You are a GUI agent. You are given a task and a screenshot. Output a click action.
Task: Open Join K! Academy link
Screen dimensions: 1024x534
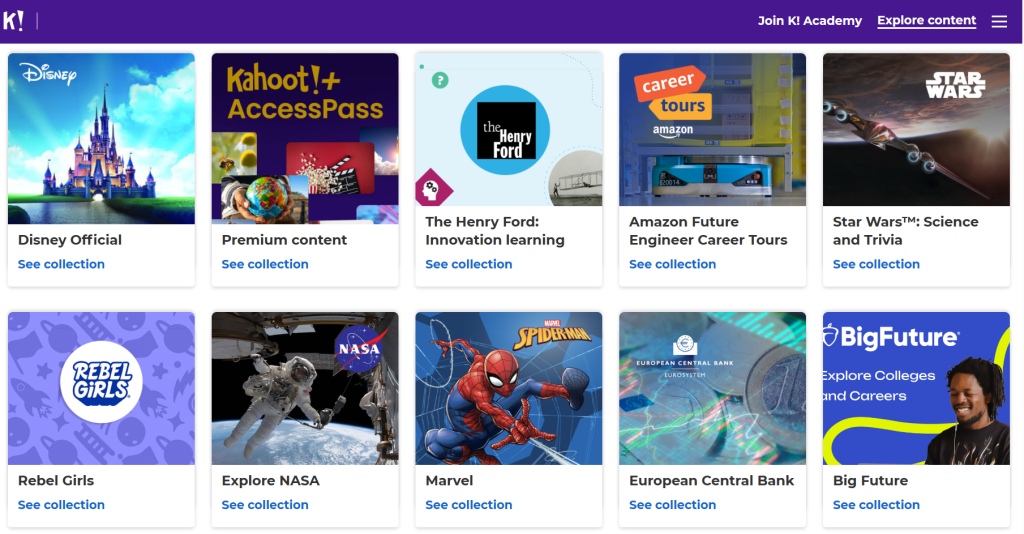point(810,21)
